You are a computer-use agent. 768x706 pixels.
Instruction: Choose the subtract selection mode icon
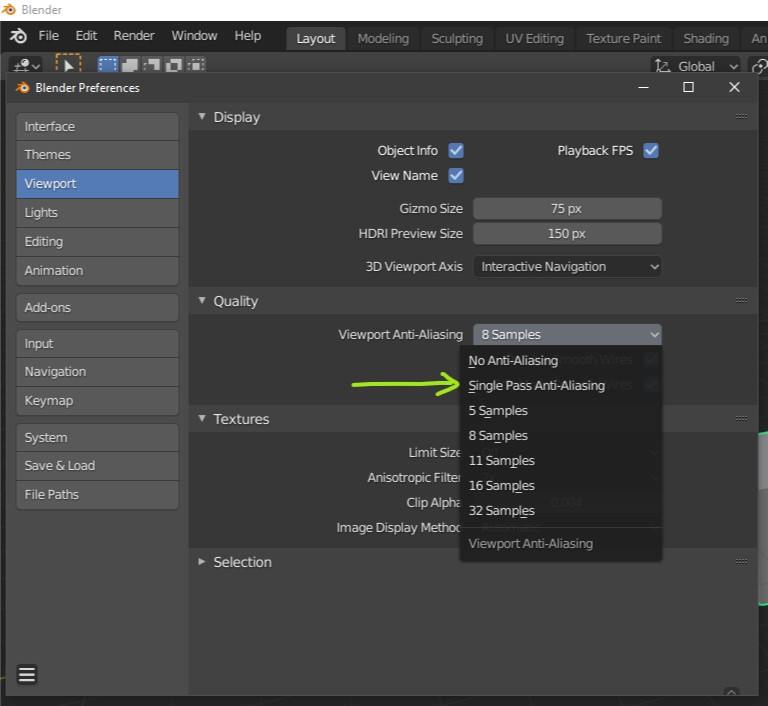point(152,65)
